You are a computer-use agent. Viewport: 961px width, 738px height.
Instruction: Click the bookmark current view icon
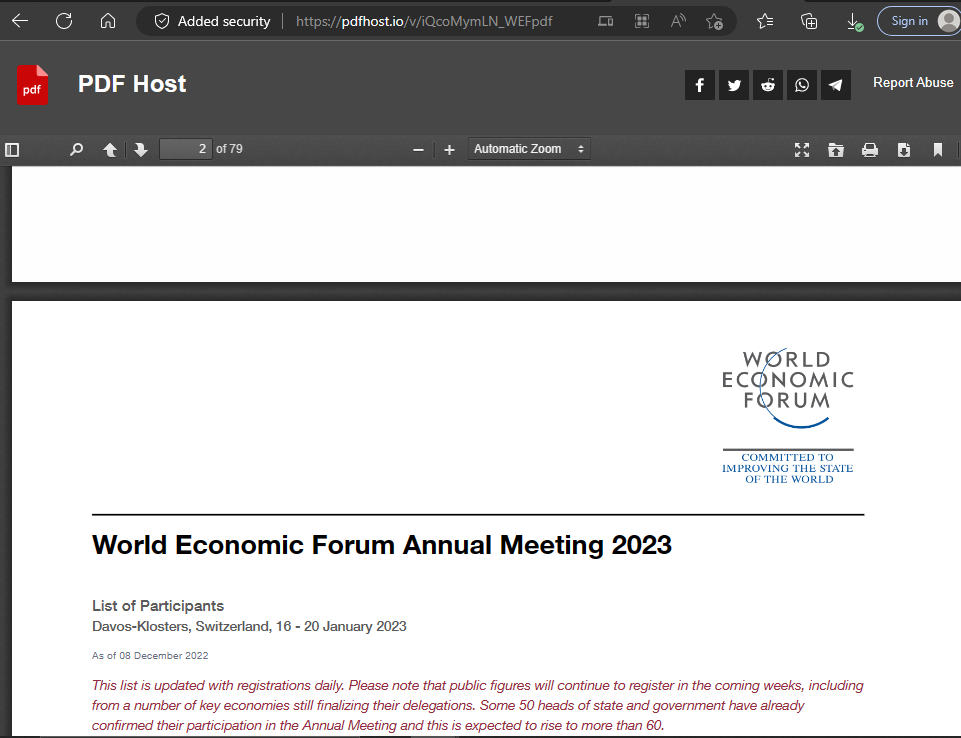coord(938,150)
